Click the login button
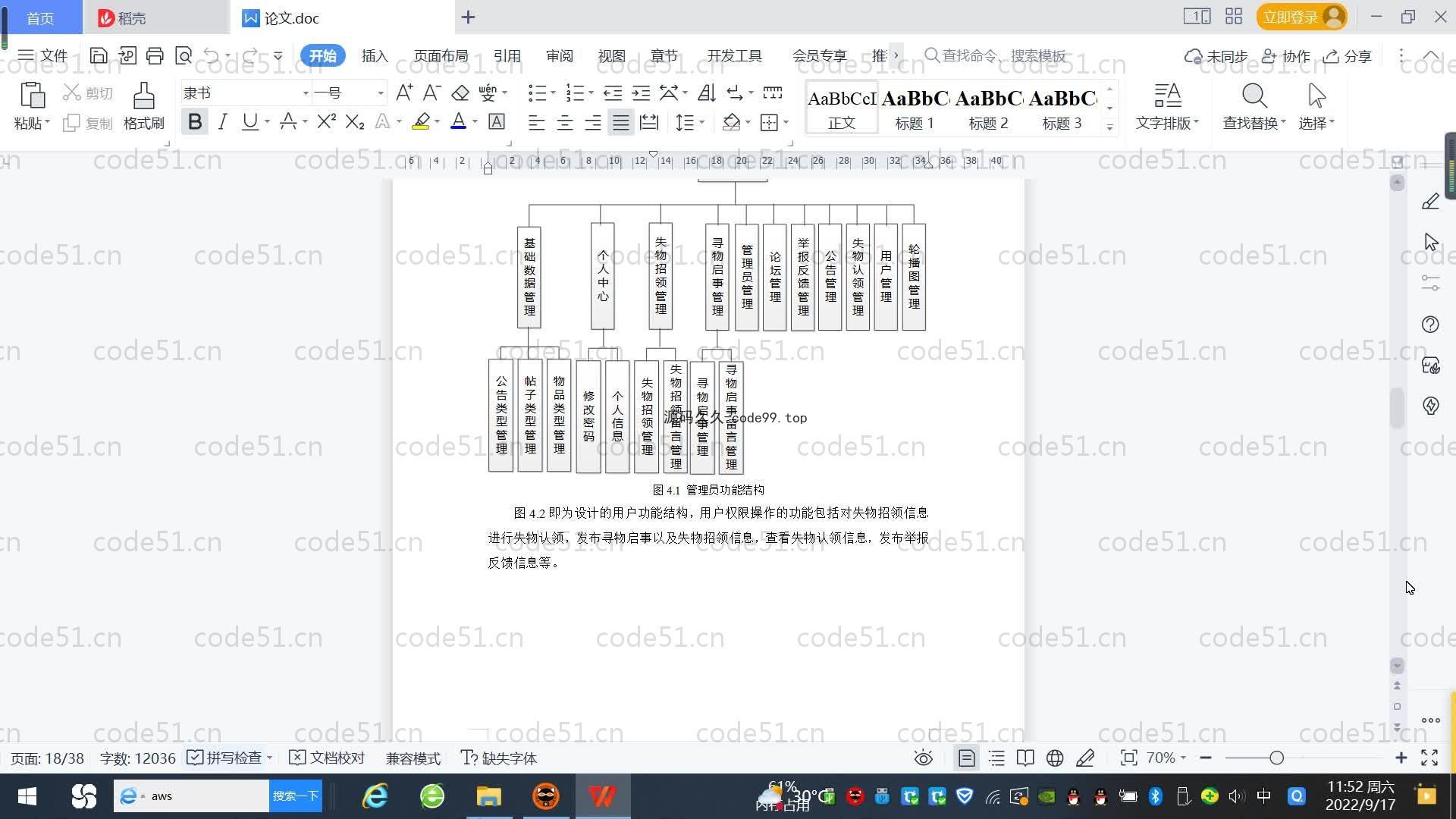The height and width of the screenshot is (819, 1456). click(1290, 17)
